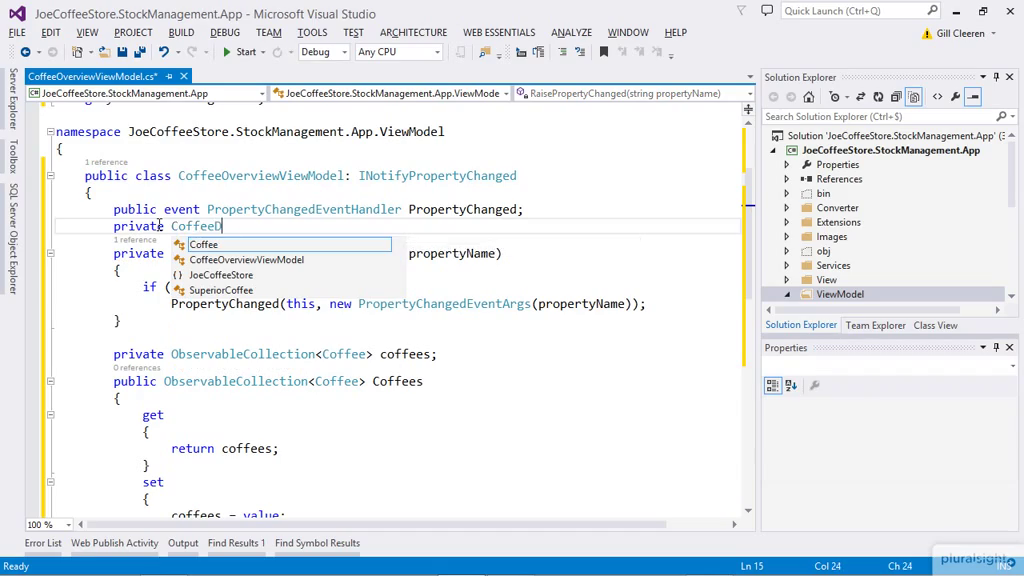Screen dimensions: 1024x576
Task: Click the editor horizontal scrollbar
Action: click(376, 524)
